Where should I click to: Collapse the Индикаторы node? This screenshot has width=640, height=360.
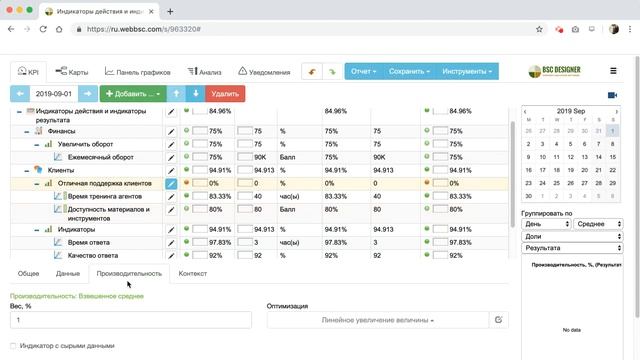point(37,230)
